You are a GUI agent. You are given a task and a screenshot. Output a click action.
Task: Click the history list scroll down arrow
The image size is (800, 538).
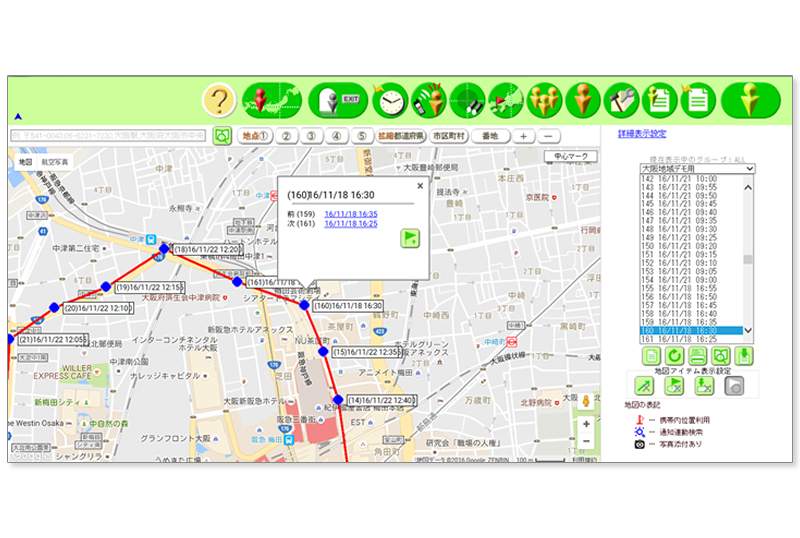click(x=748, y=330)
